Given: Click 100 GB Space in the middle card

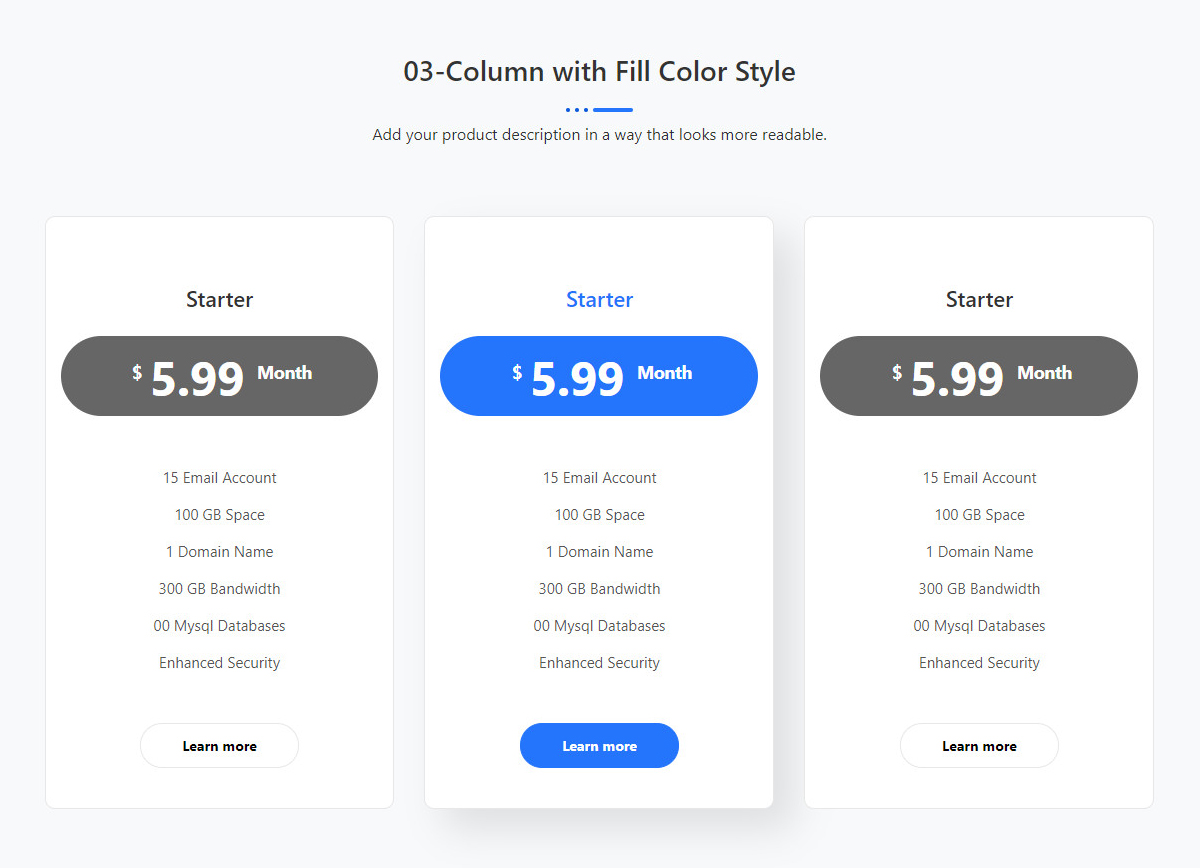Looking at the screenshot, I should point(599,515).
